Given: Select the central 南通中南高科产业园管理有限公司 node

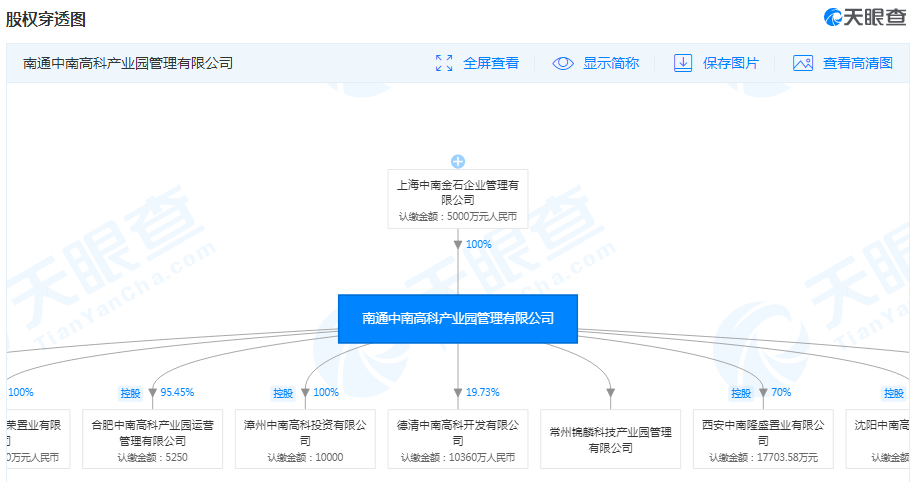Looking at the screenshot, I should click(458, 319).
